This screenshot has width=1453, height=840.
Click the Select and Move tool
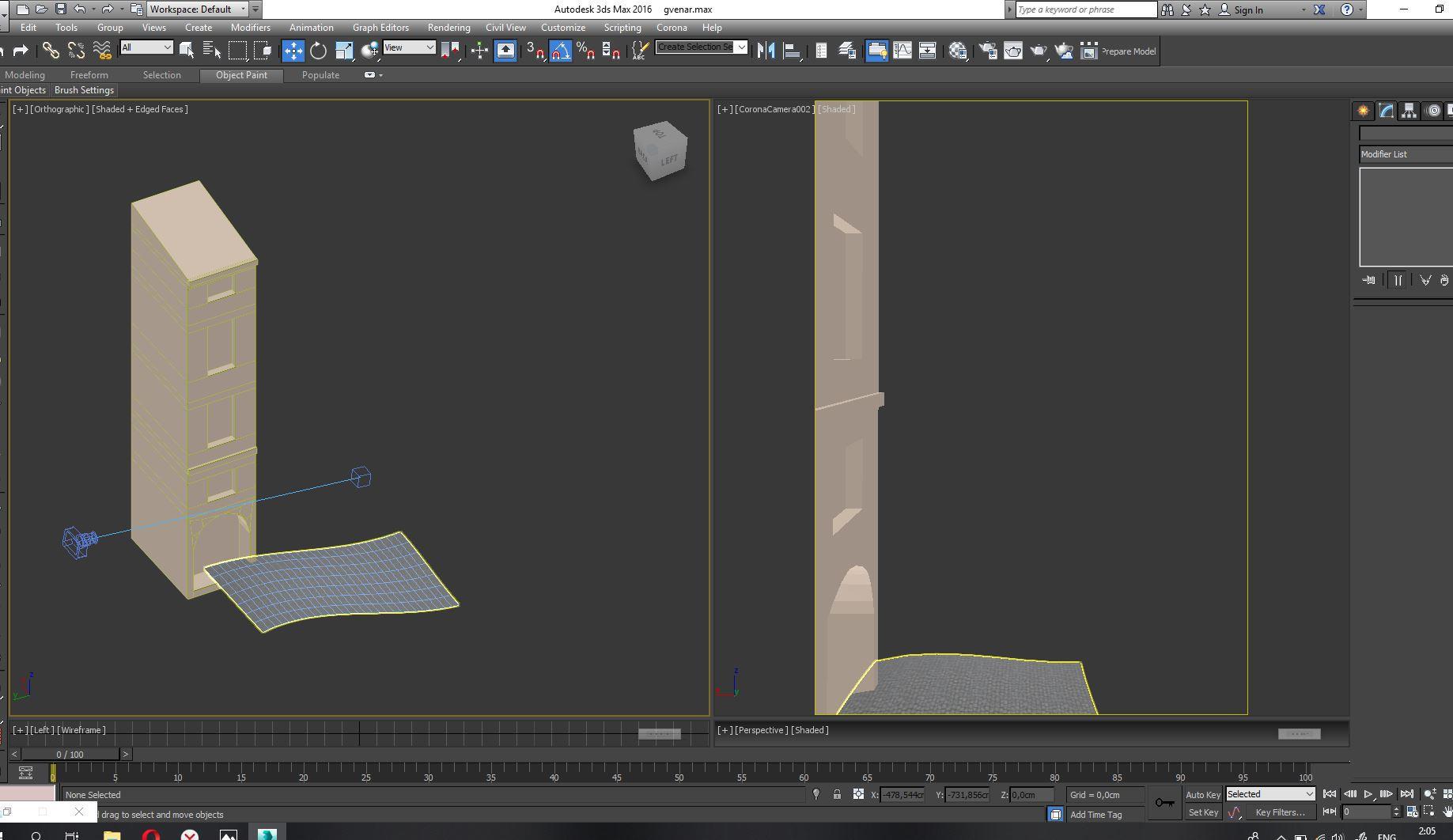coord(293,51)
